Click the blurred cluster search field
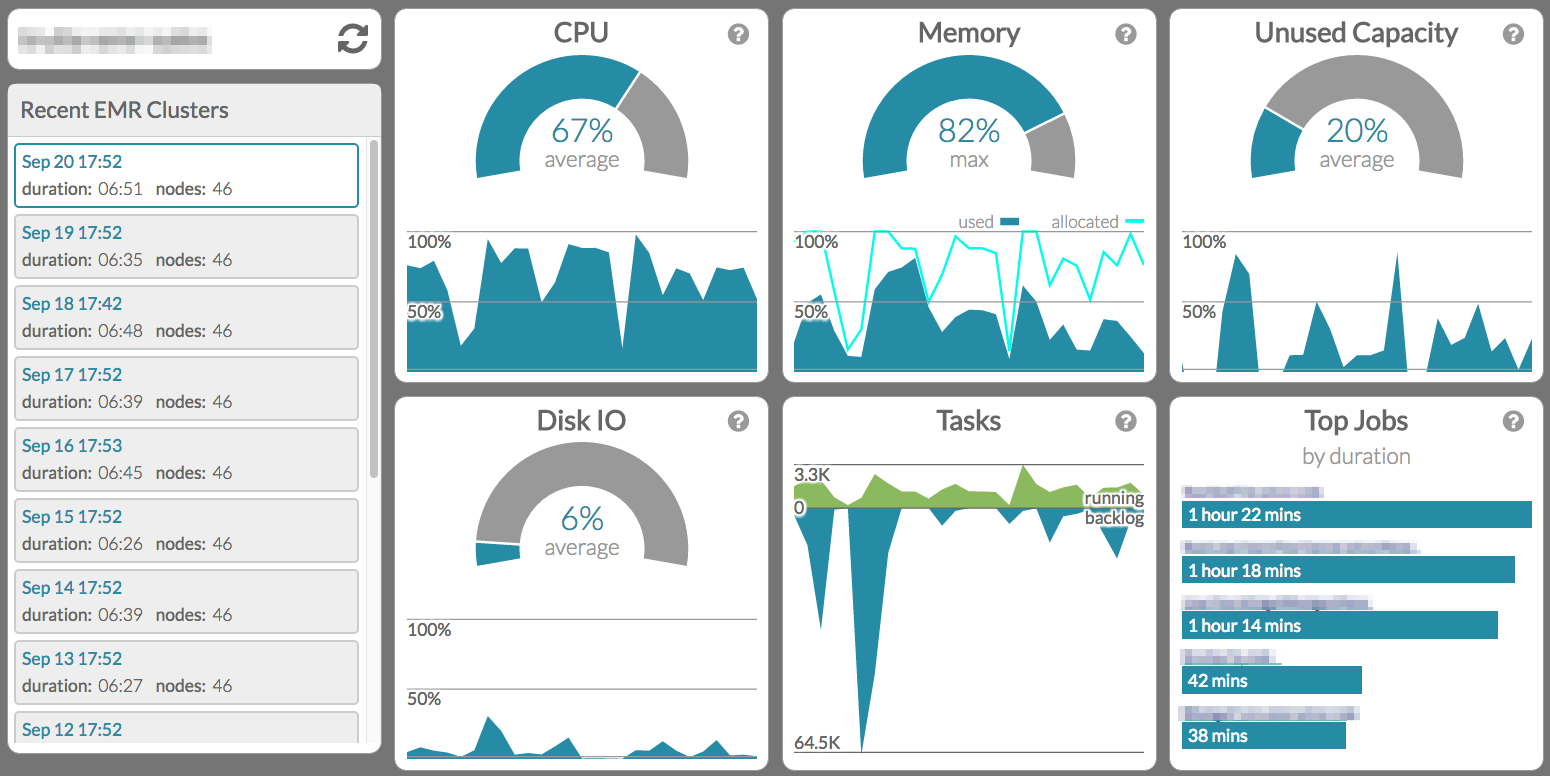 coord(170,40)
